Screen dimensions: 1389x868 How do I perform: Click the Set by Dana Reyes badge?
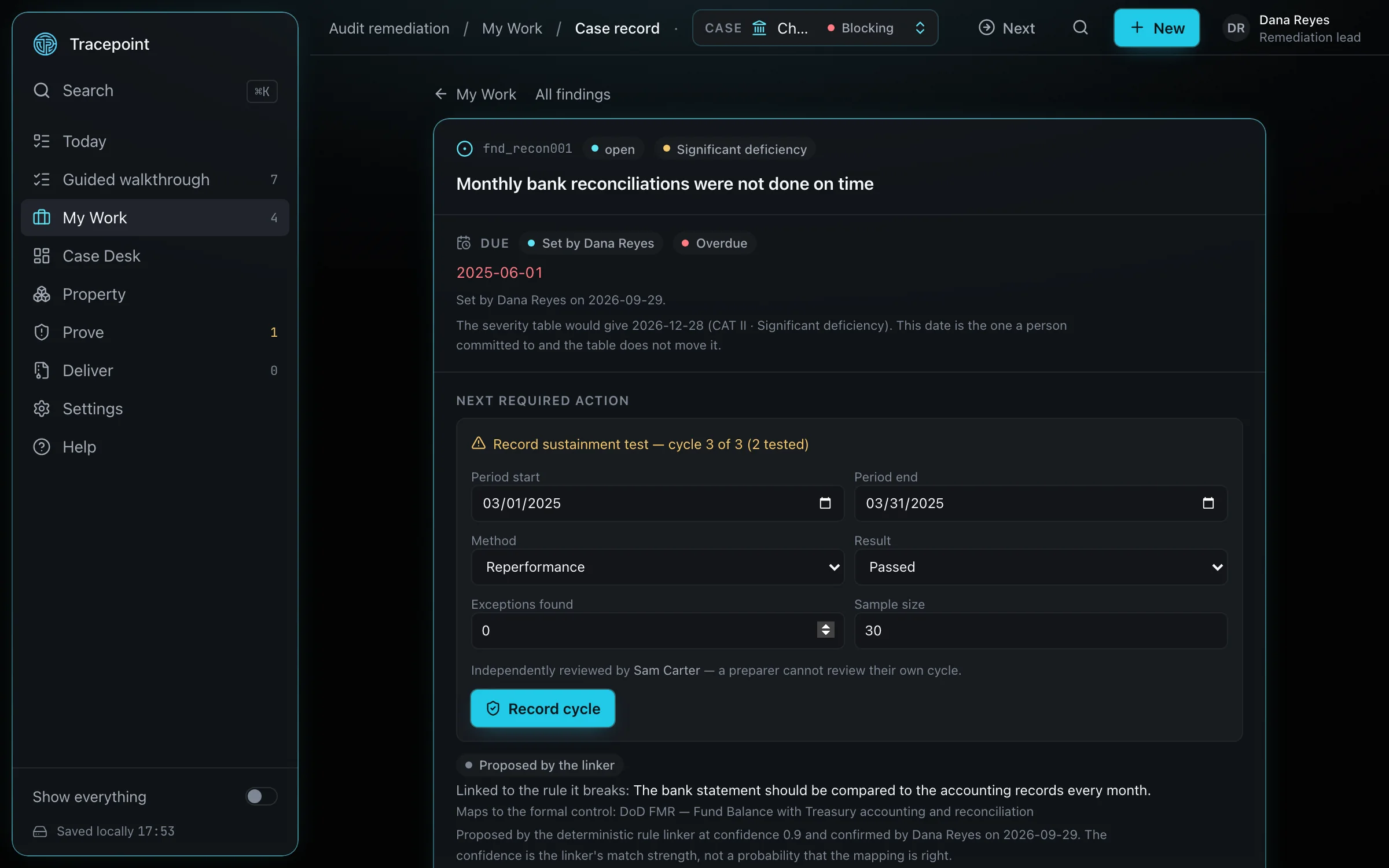(x=591, y=243)
